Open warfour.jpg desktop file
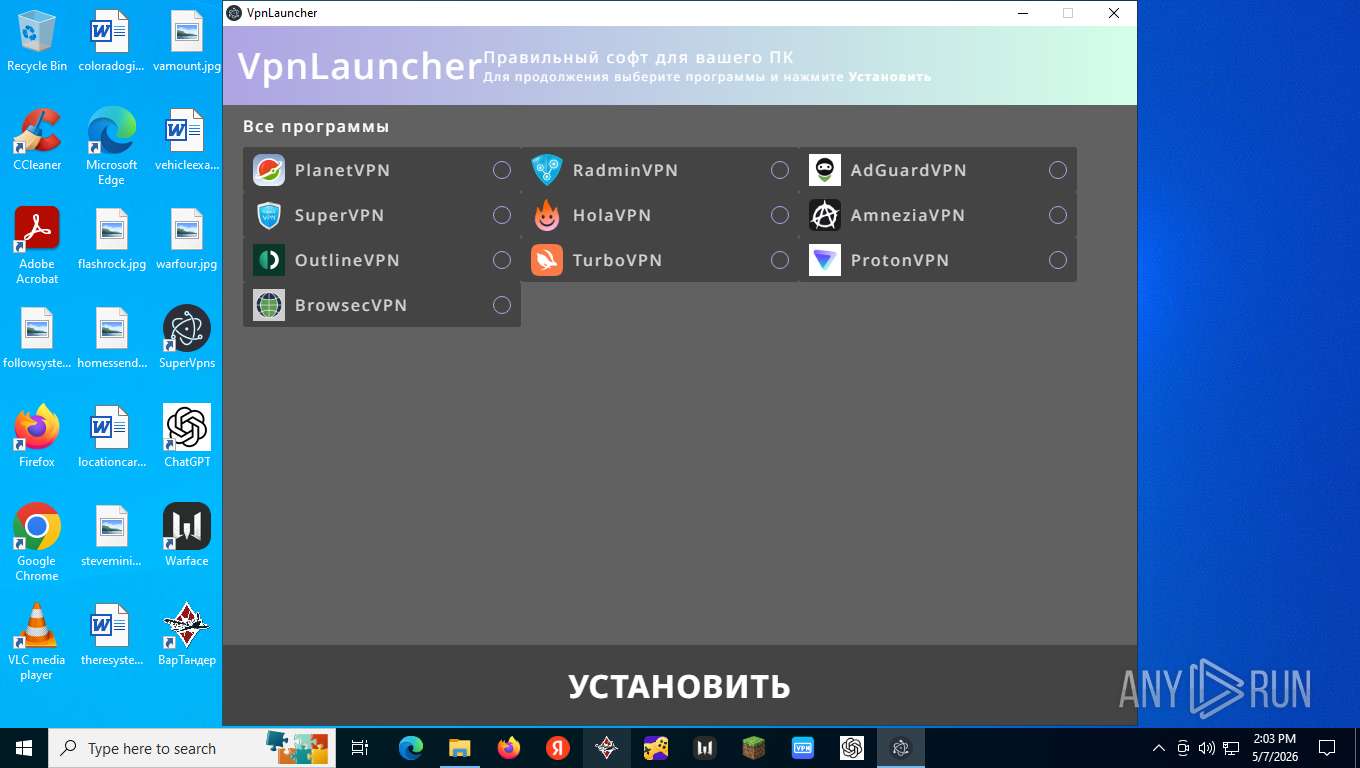The height and width of the screenshot is (768, 1360). 187,238
